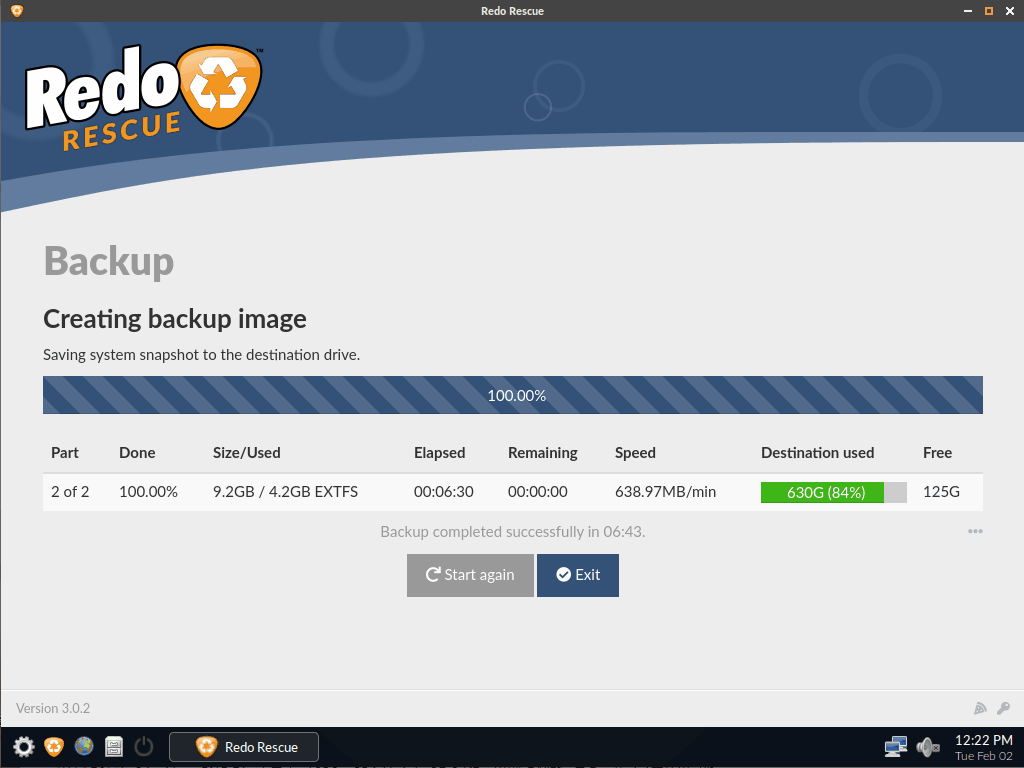This screenshot has height=768, width=1024.
Task: Open the network icon in the system tray
Action: tap(895, 746)
